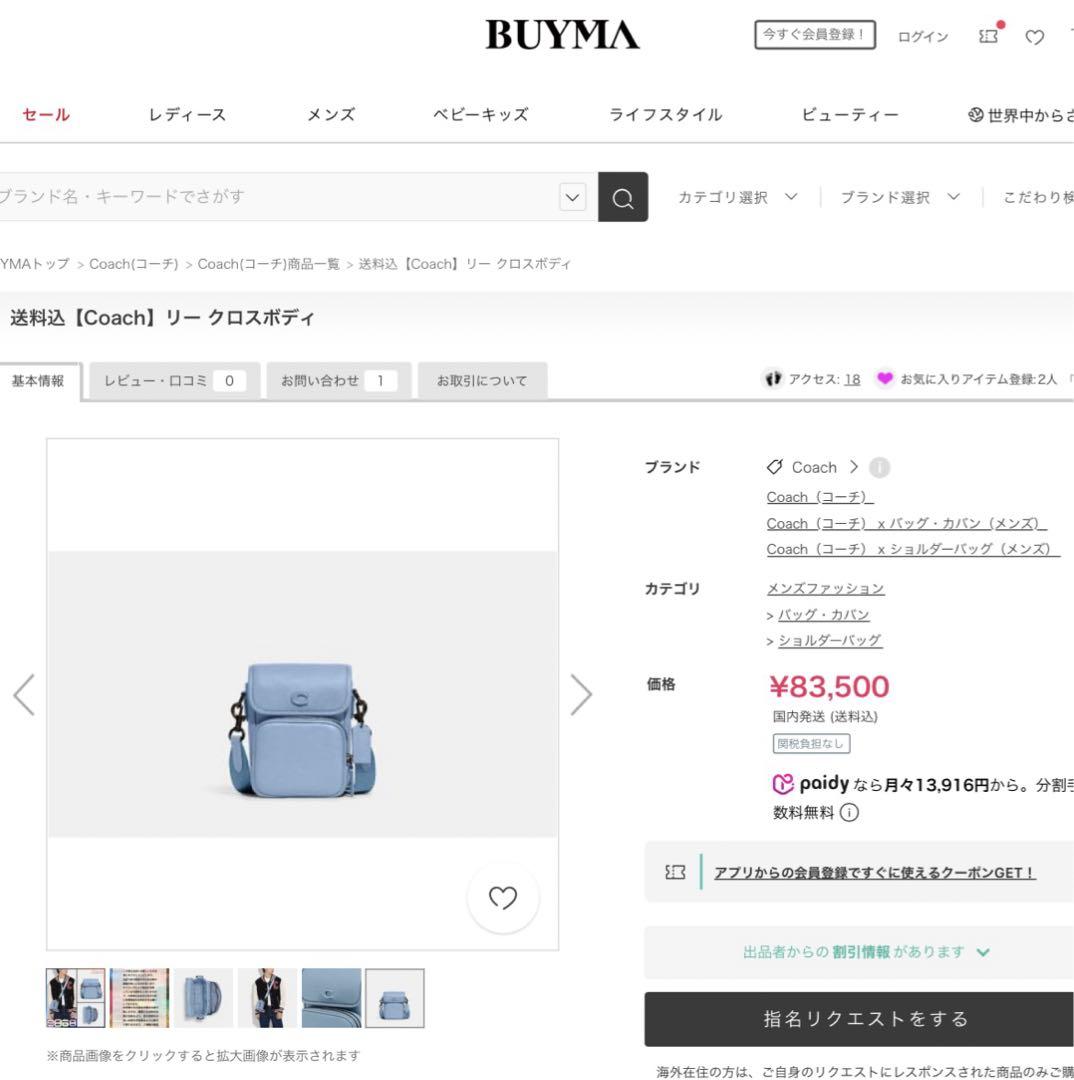
Task: Open the search box dropdown arrow
Action: coord(572,197)
